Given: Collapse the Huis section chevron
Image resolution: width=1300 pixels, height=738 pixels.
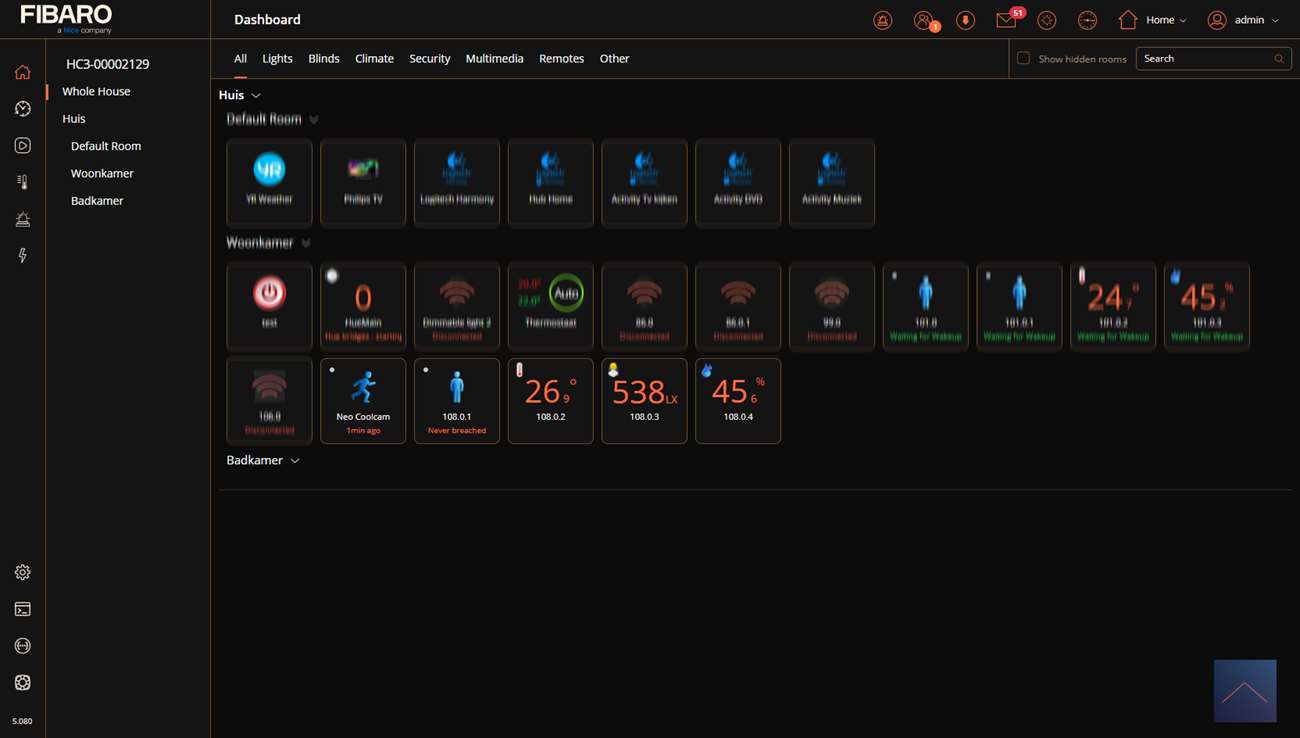Looking at the screenshot, I should pyautogui.click(x=256, y=96).
